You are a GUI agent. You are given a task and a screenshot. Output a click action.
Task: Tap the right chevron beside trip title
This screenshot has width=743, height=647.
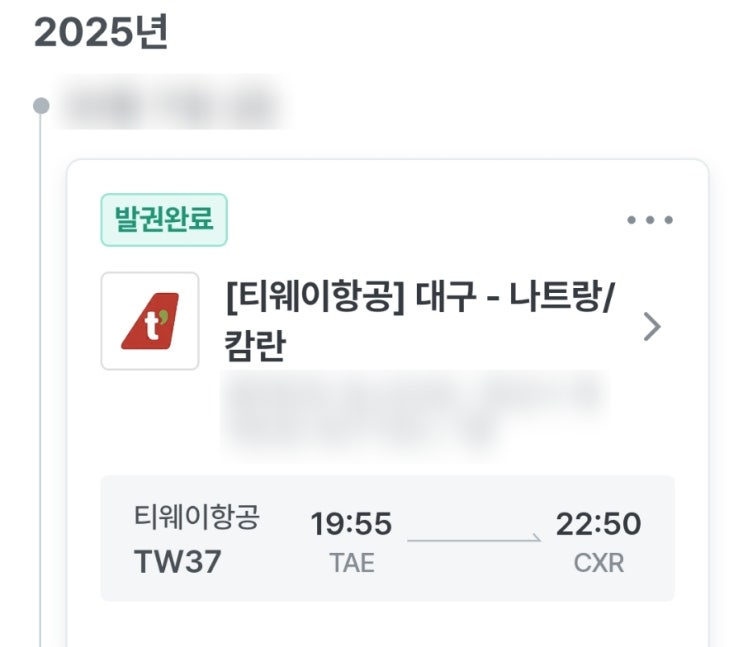tap(651, 327)
